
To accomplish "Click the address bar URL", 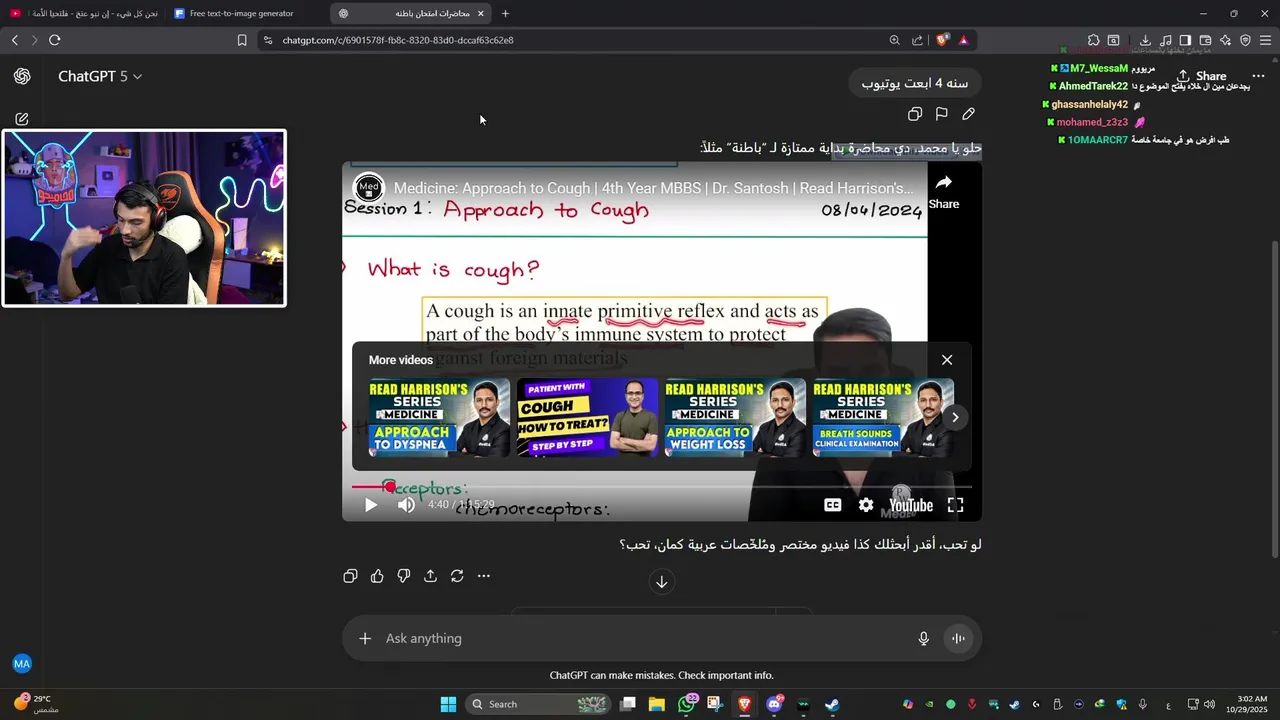I will pyautogui.click(x=398, y=40).
